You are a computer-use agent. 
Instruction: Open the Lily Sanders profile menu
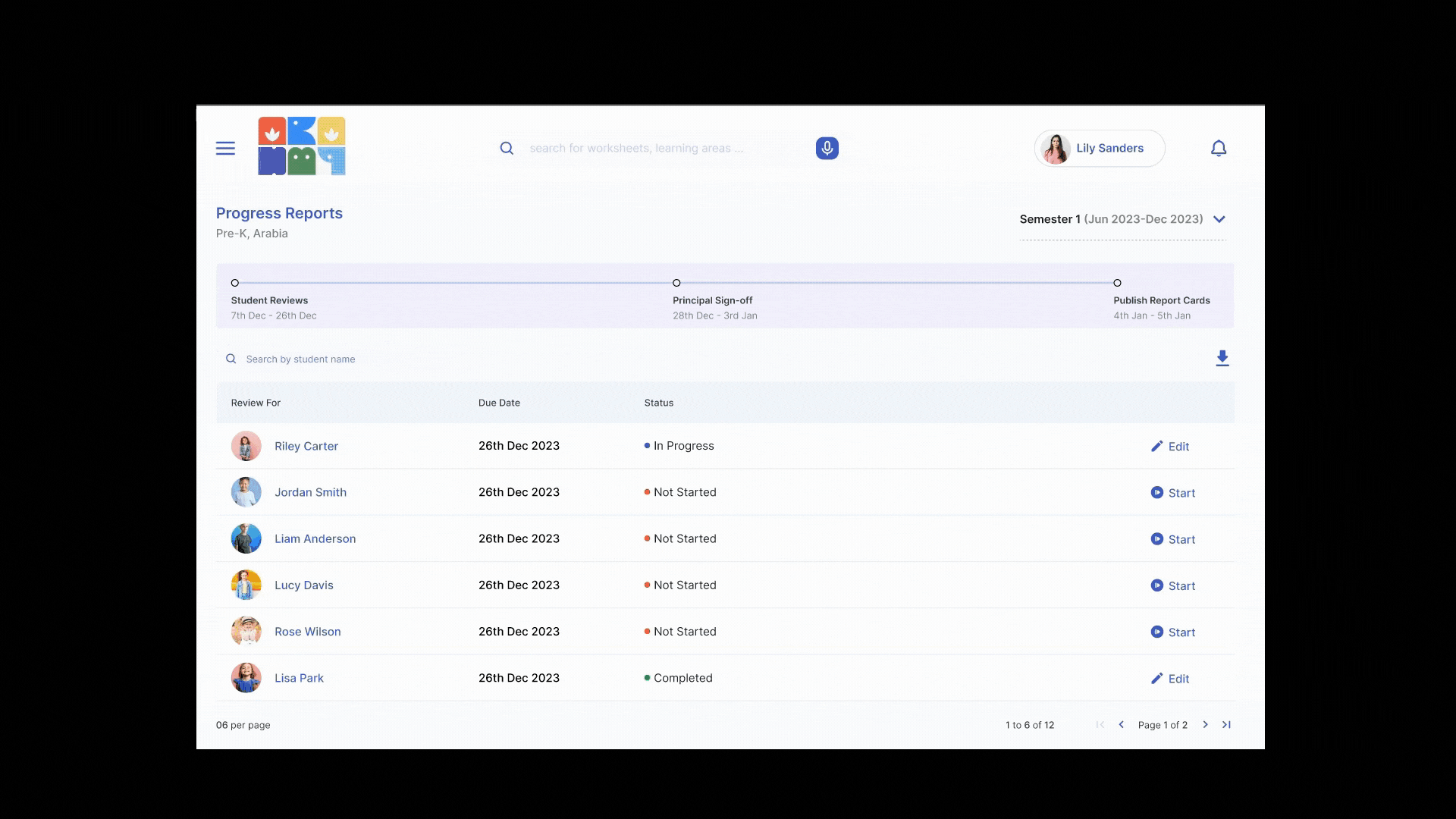coord(1099,149)
